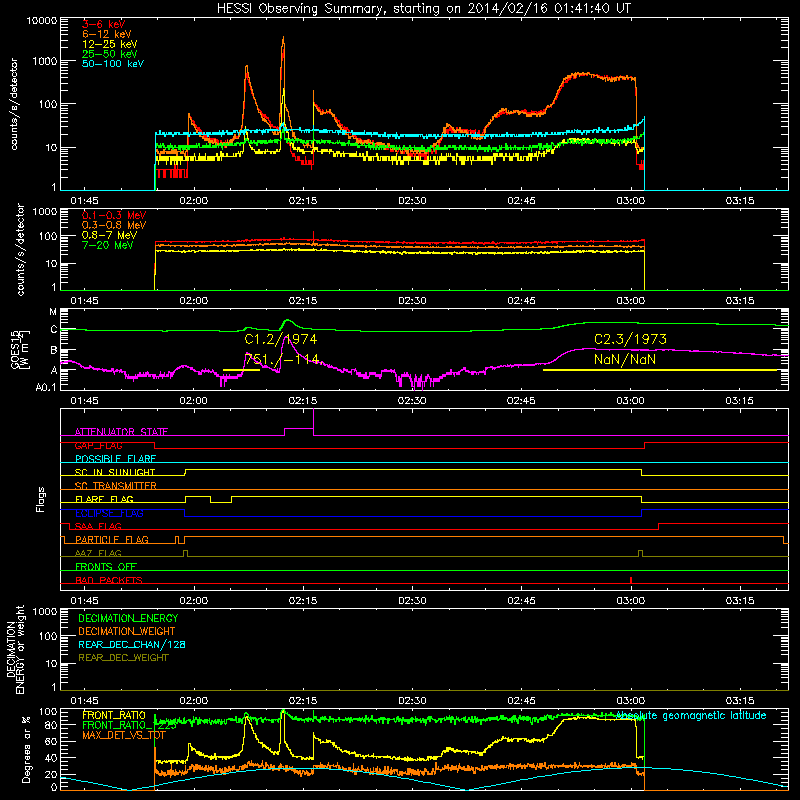
Task: Select the ATTENUATOR_STATE flag label
Action: pyautogui.click(x=121, y=432)
